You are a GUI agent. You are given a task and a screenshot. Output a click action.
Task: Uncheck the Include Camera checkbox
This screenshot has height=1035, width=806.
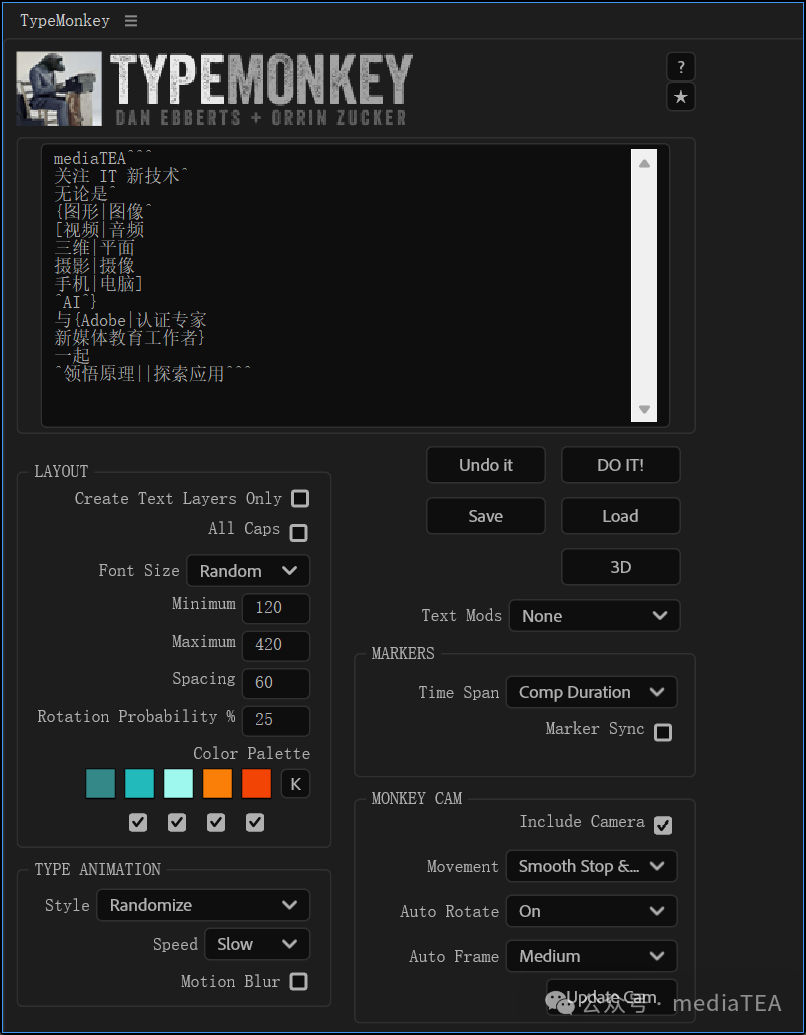[663, 825]
